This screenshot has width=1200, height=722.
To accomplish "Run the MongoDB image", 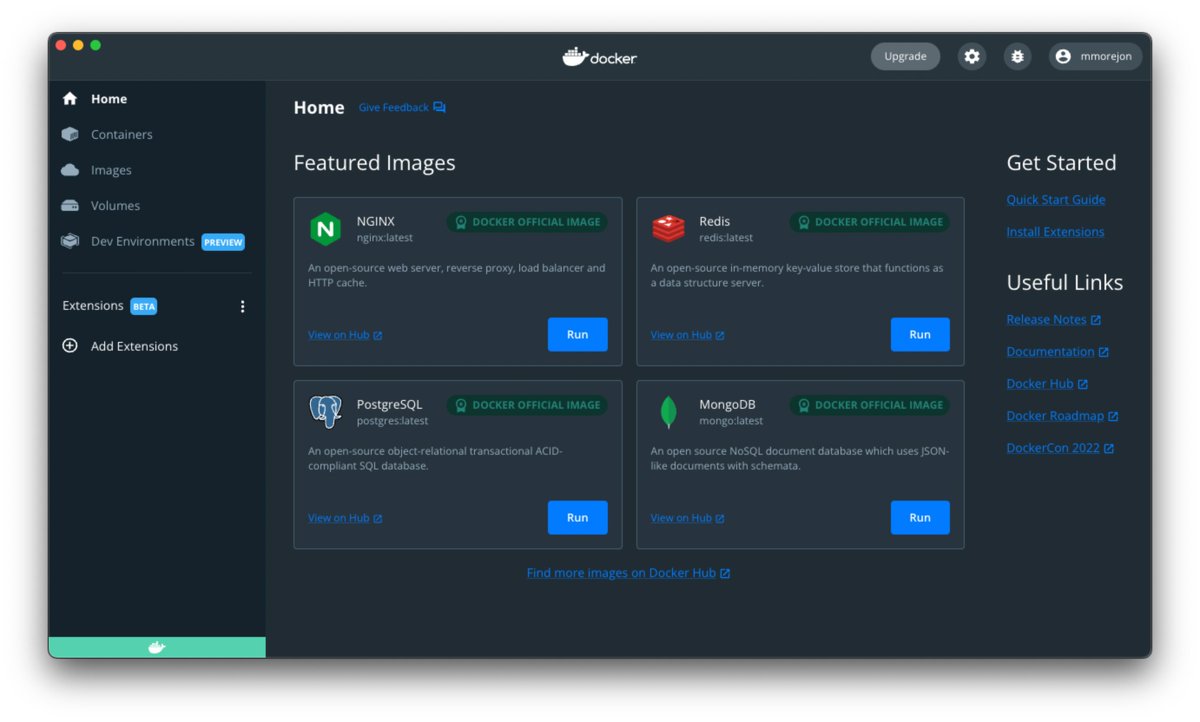I will [x=920, y=518].
